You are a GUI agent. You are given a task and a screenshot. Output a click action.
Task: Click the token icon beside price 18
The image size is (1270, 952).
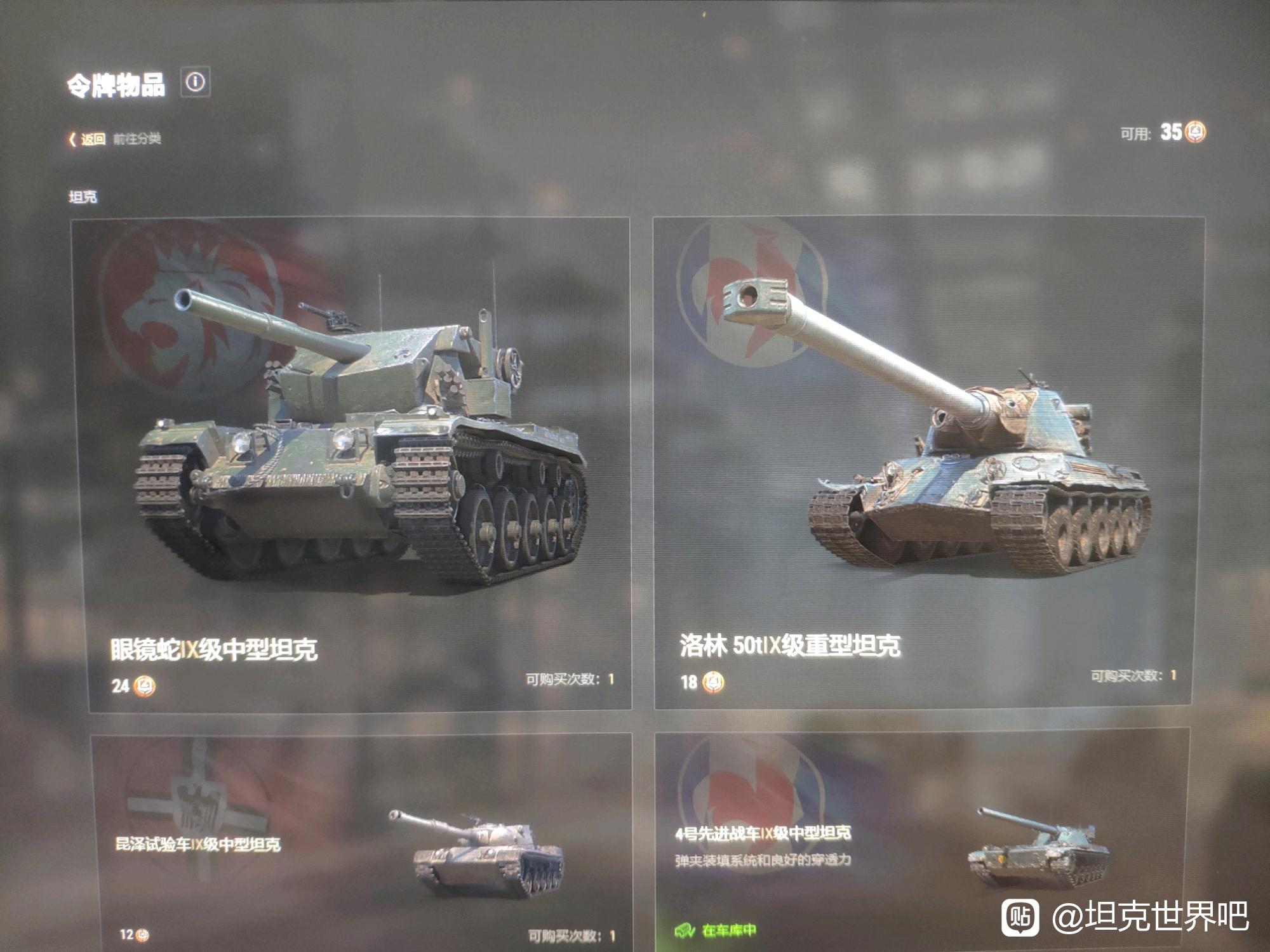pyautogui.click(x=713, y=682)
